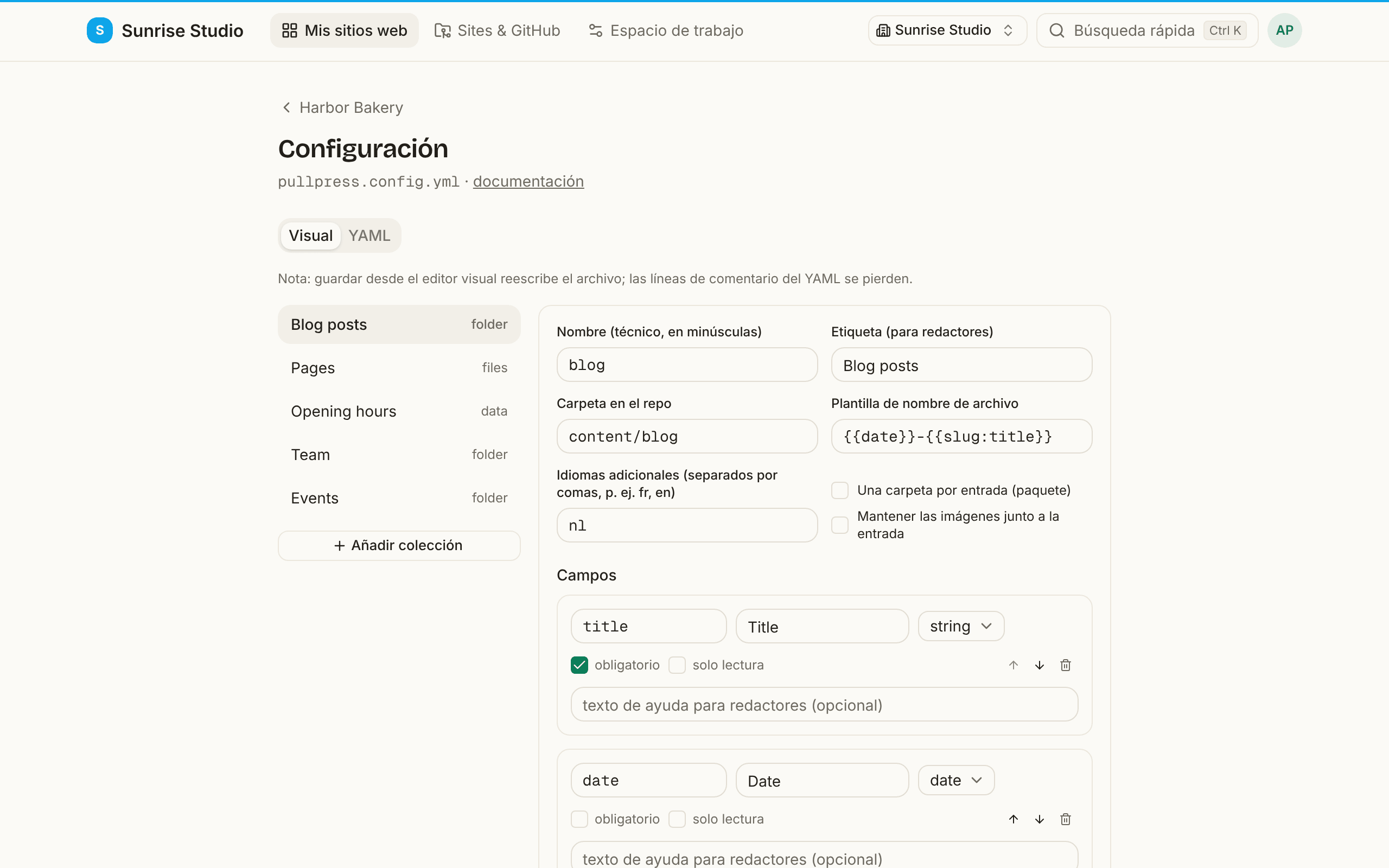Open the documentación link

[x=528, y=181]
